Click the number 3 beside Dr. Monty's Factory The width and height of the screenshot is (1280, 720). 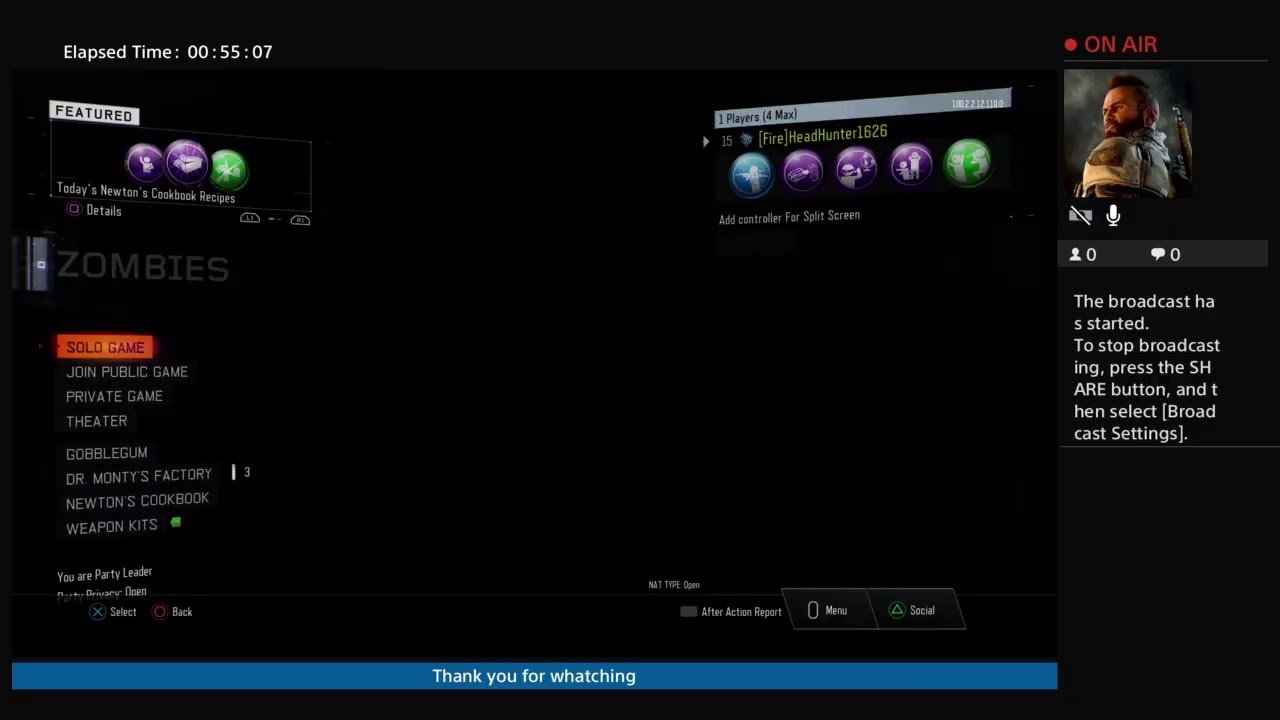click(x=247, y=472)
